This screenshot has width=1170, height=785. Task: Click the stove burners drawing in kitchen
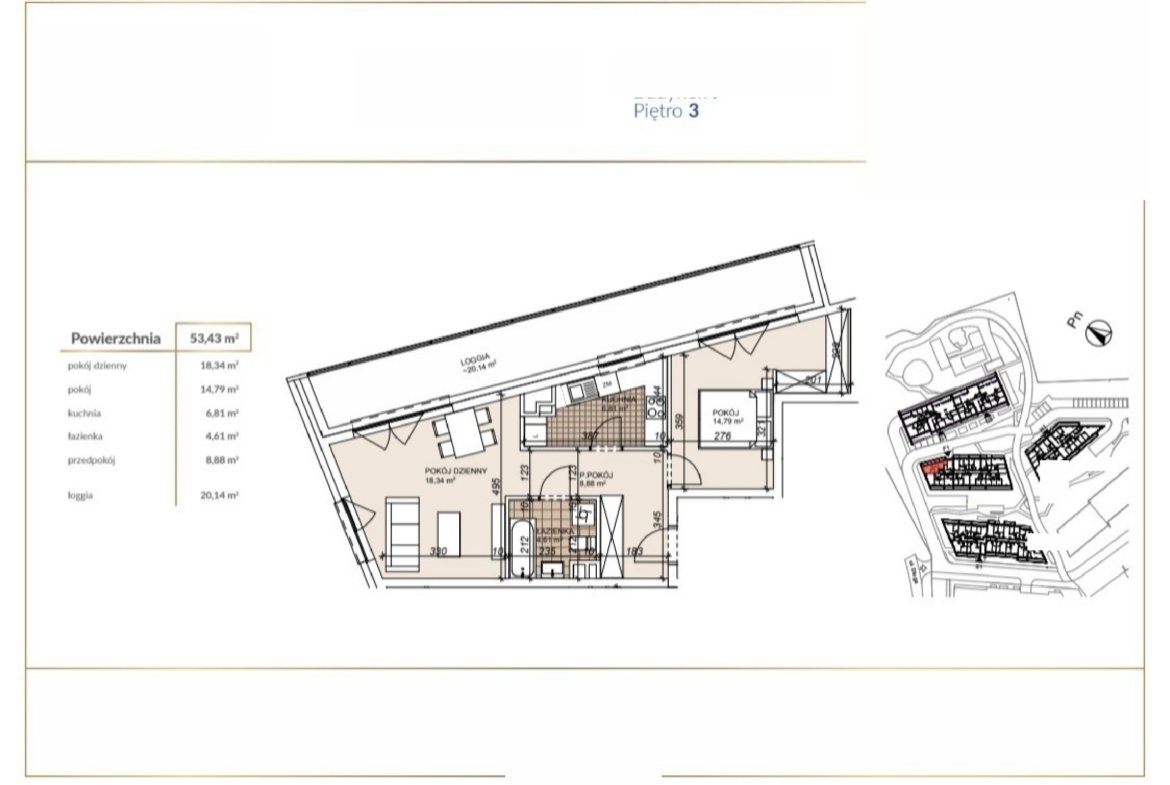pyautogui.click(x=656, y=407)
